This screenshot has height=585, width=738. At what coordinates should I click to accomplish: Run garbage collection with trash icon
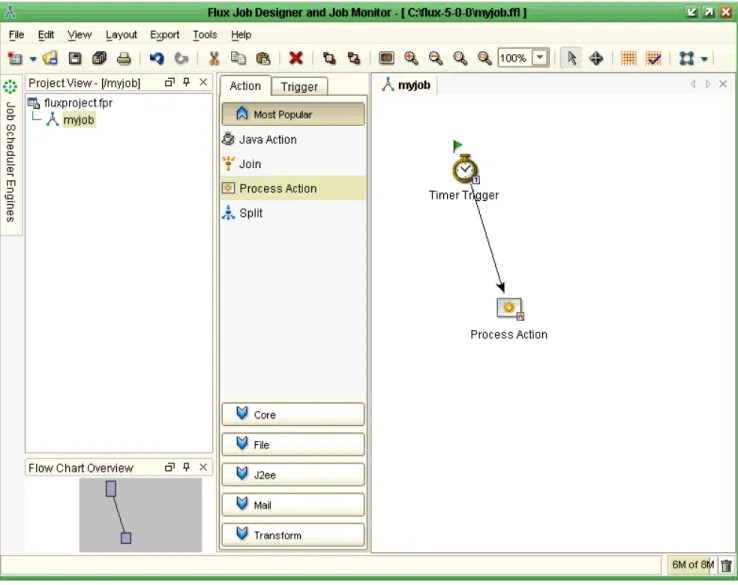(x=726, y=565)
